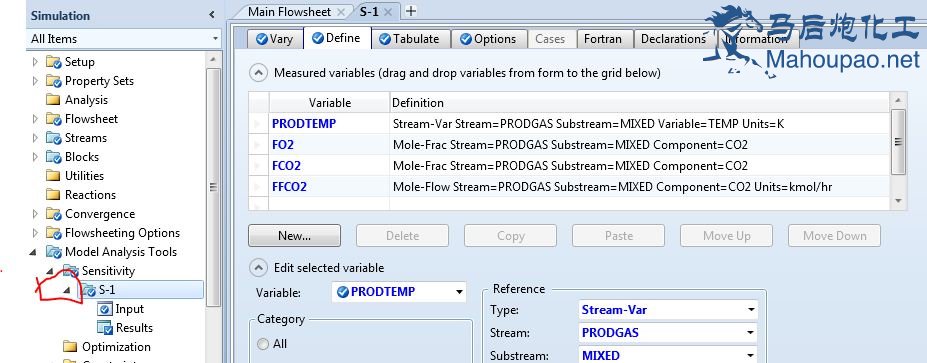Expand the Property Sets tree node

35,81
